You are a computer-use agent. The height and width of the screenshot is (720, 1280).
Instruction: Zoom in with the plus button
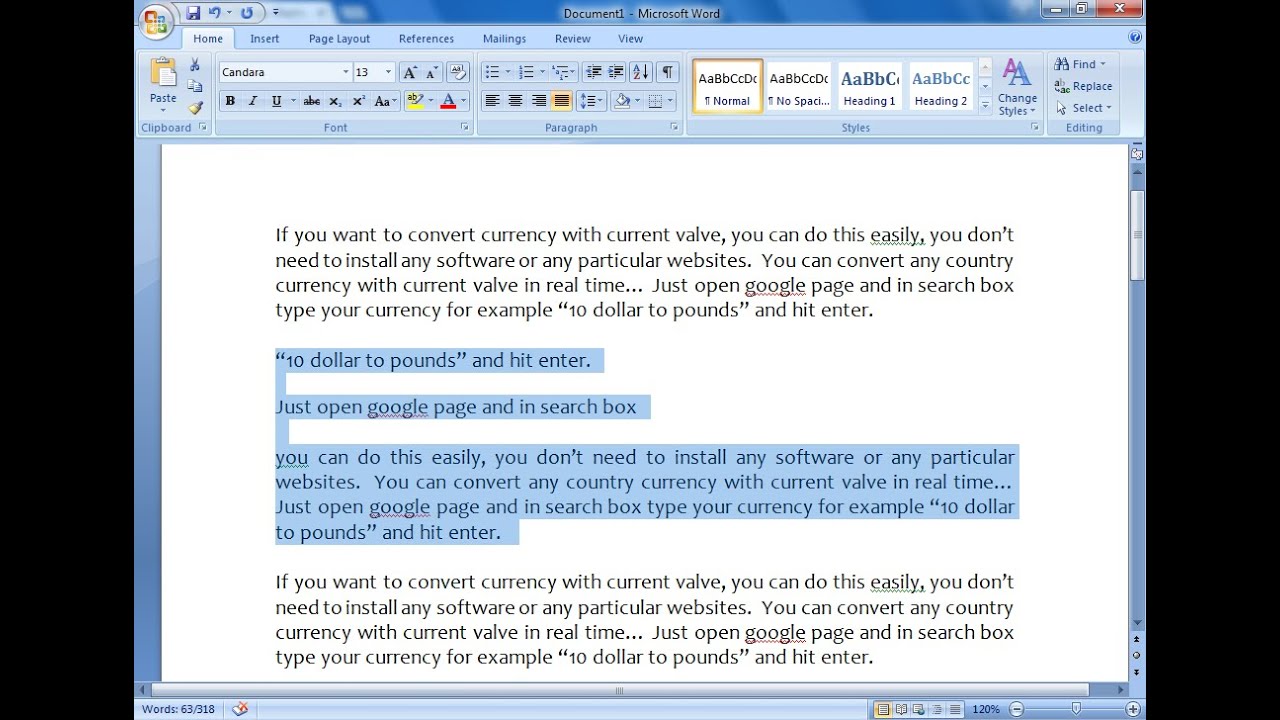(1135, 709)
